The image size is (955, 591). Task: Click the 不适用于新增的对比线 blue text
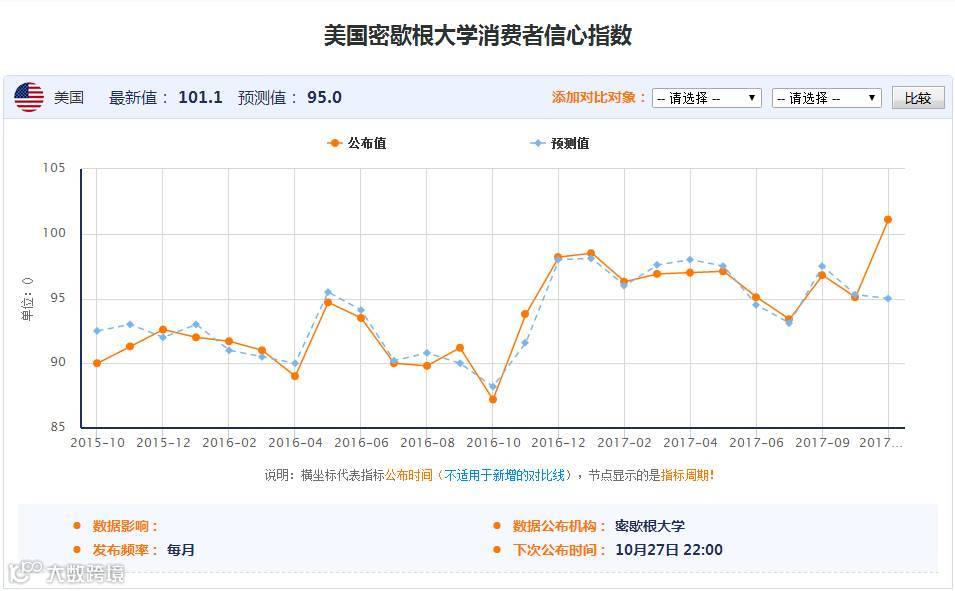click(504, 475)
